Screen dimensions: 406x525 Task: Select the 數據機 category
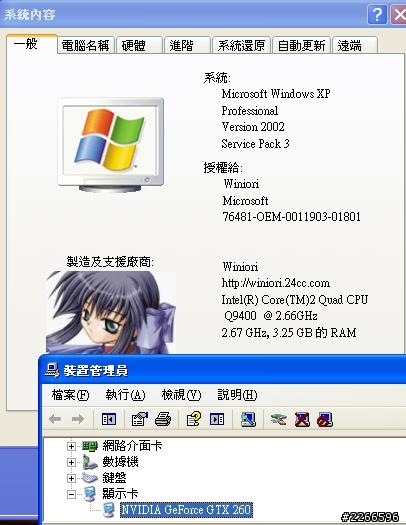click(x=120, y=462)
